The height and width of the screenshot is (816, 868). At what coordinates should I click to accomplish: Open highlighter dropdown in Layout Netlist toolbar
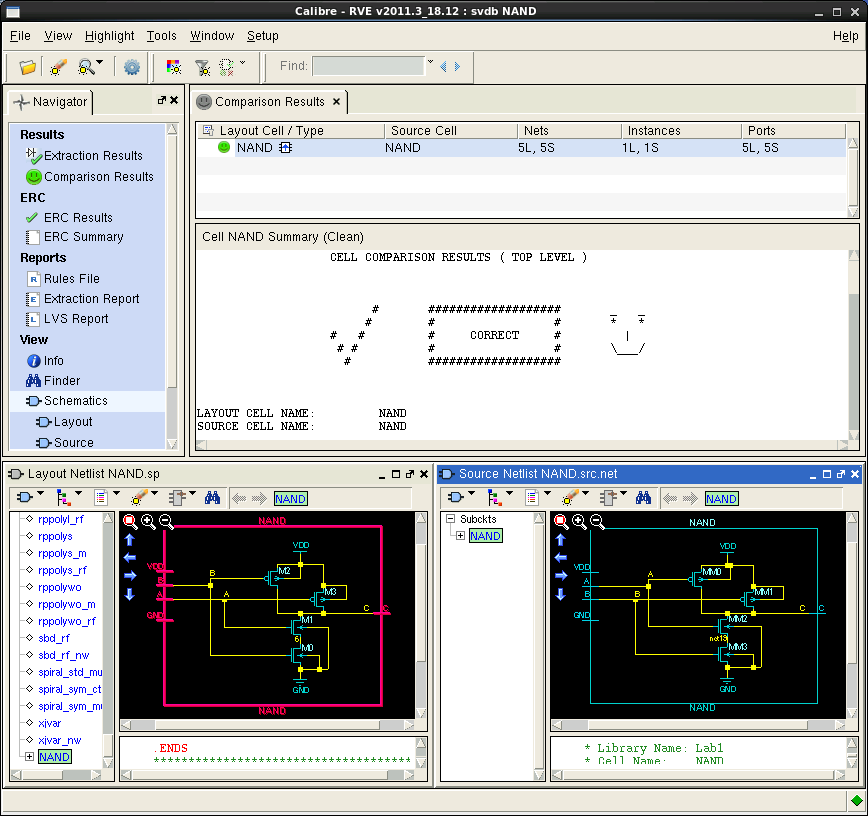click(154, 493)
